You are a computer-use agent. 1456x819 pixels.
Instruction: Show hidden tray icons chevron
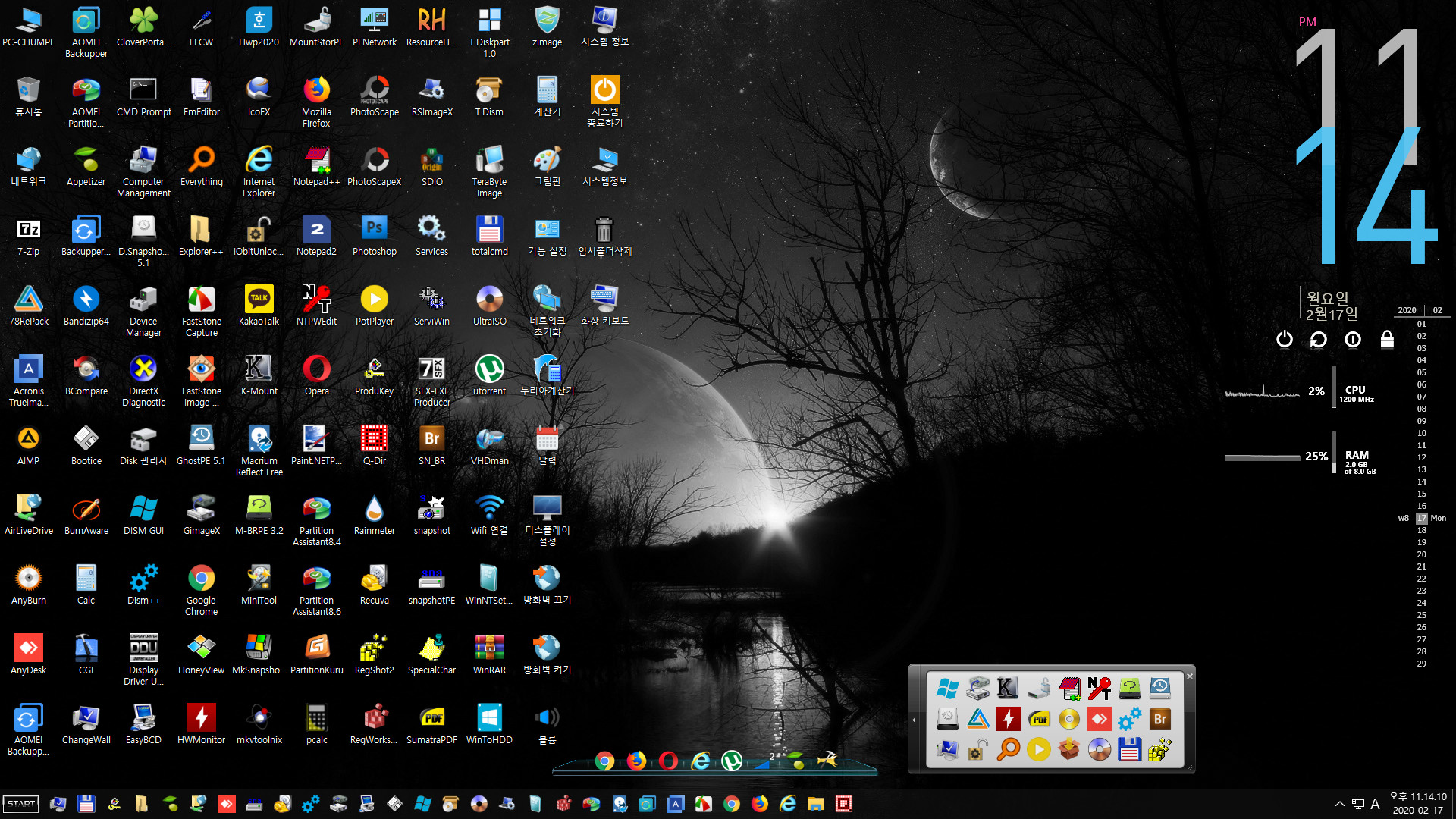1340,804
